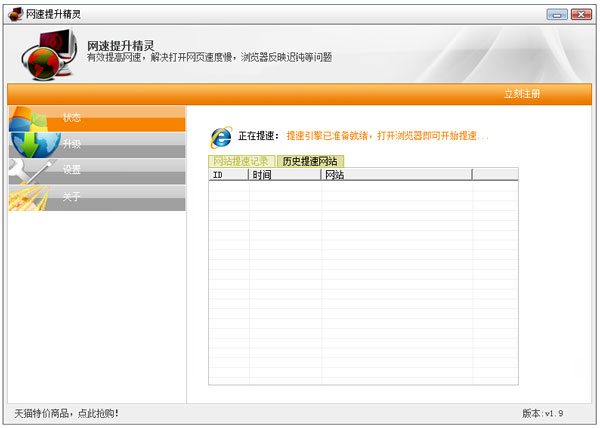The width and height of the screenshot is (600, 428).
Task: Click the green download arrow globe icon
Action: 35,145
